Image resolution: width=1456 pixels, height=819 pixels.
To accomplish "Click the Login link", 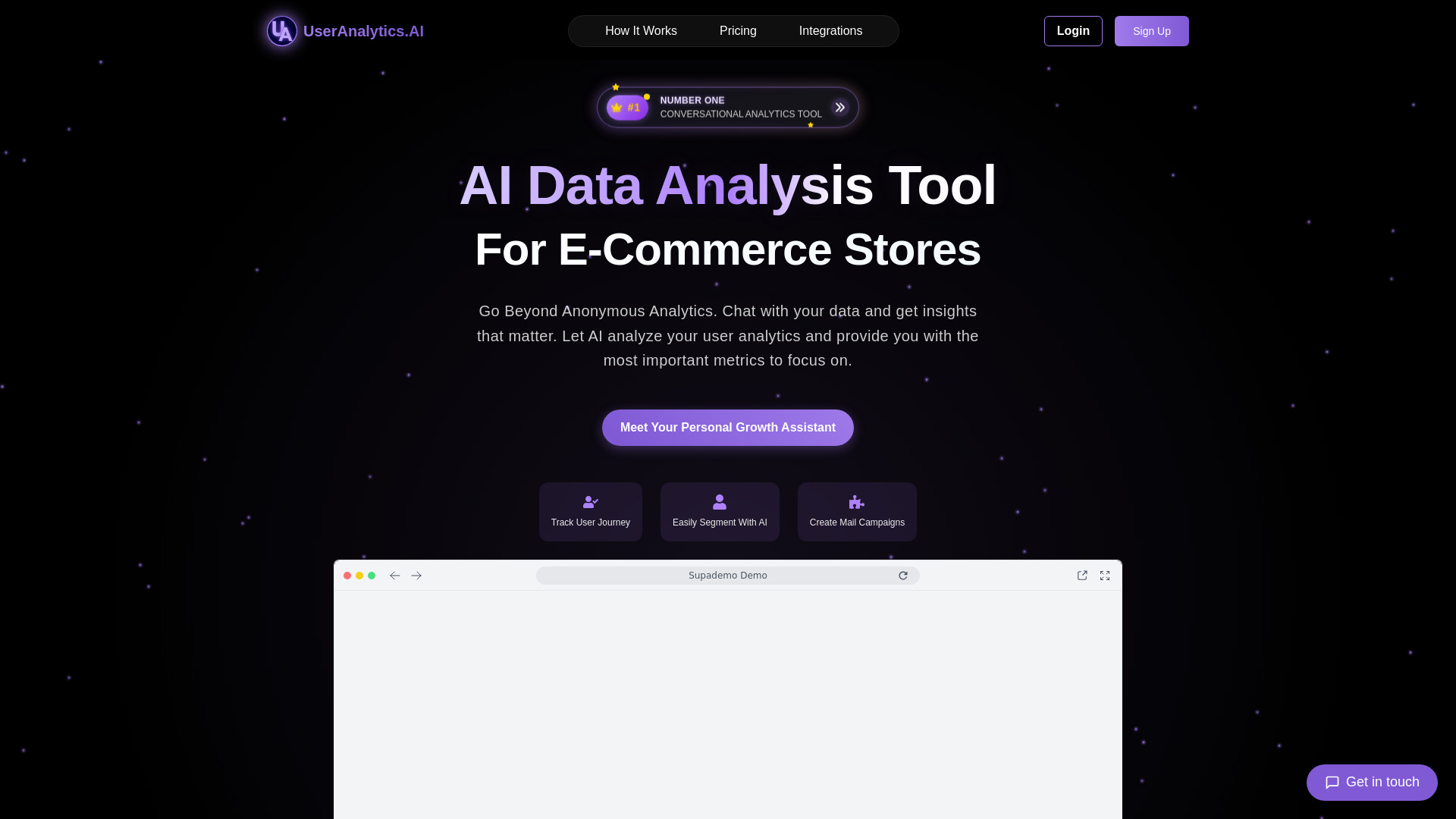I will pyautogui.click(x=1072, y=31).
